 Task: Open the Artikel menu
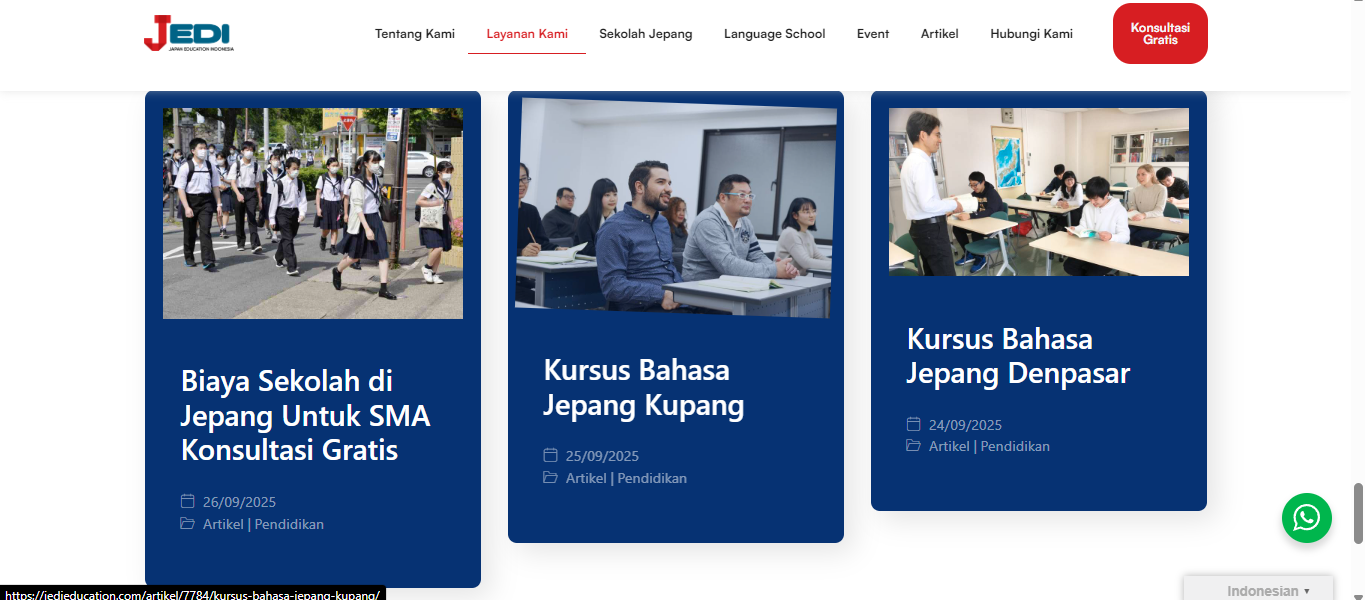click(x=939, y=33)
